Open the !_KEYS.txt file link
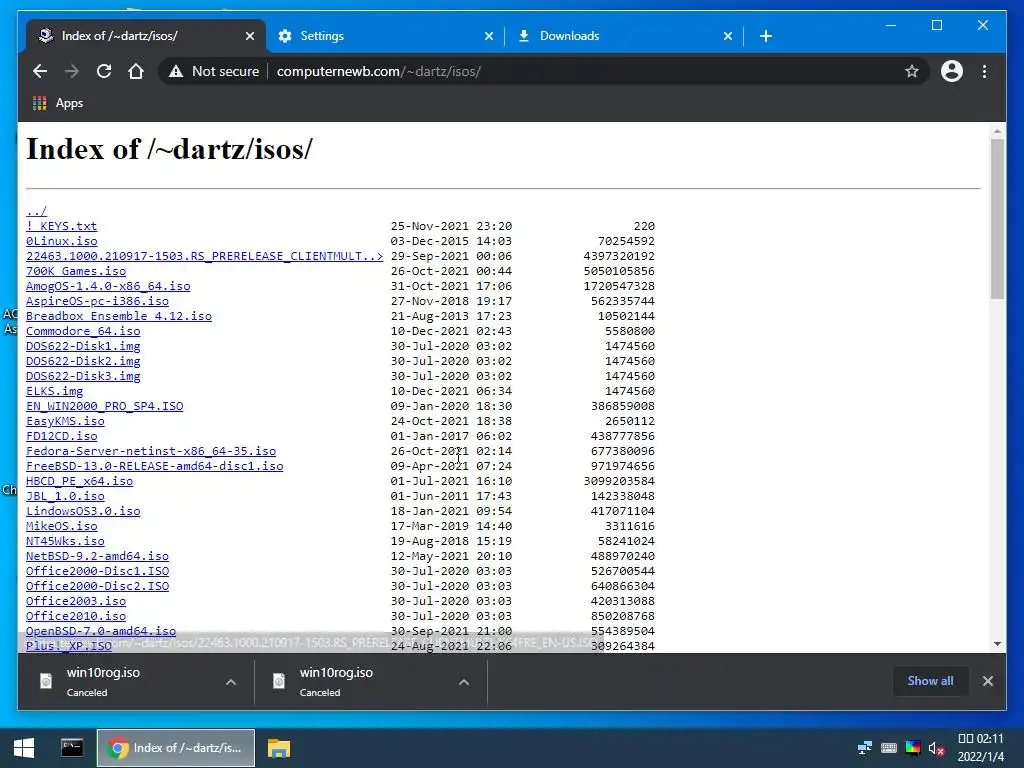This screenshot has width=1024, height=768. tap(61, 226)
